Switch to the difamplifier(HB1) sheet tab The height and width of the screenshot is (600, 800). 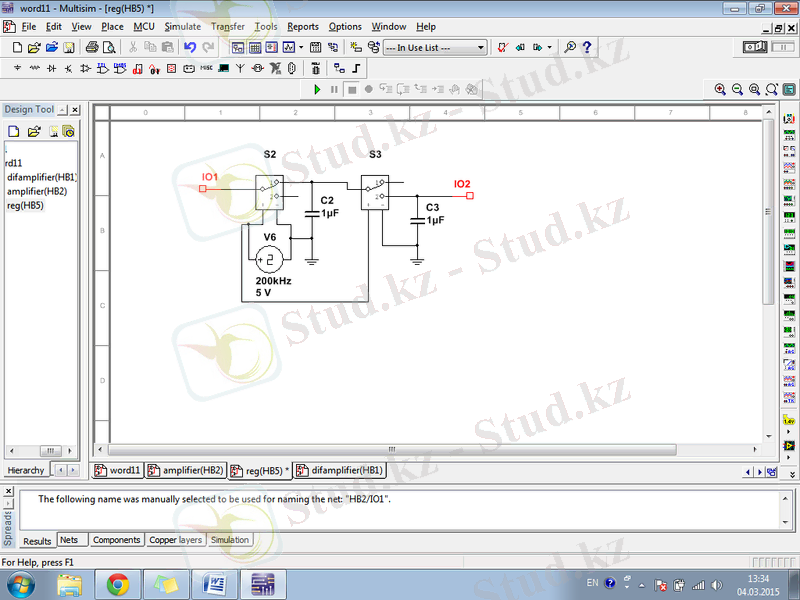coord(340,470)
